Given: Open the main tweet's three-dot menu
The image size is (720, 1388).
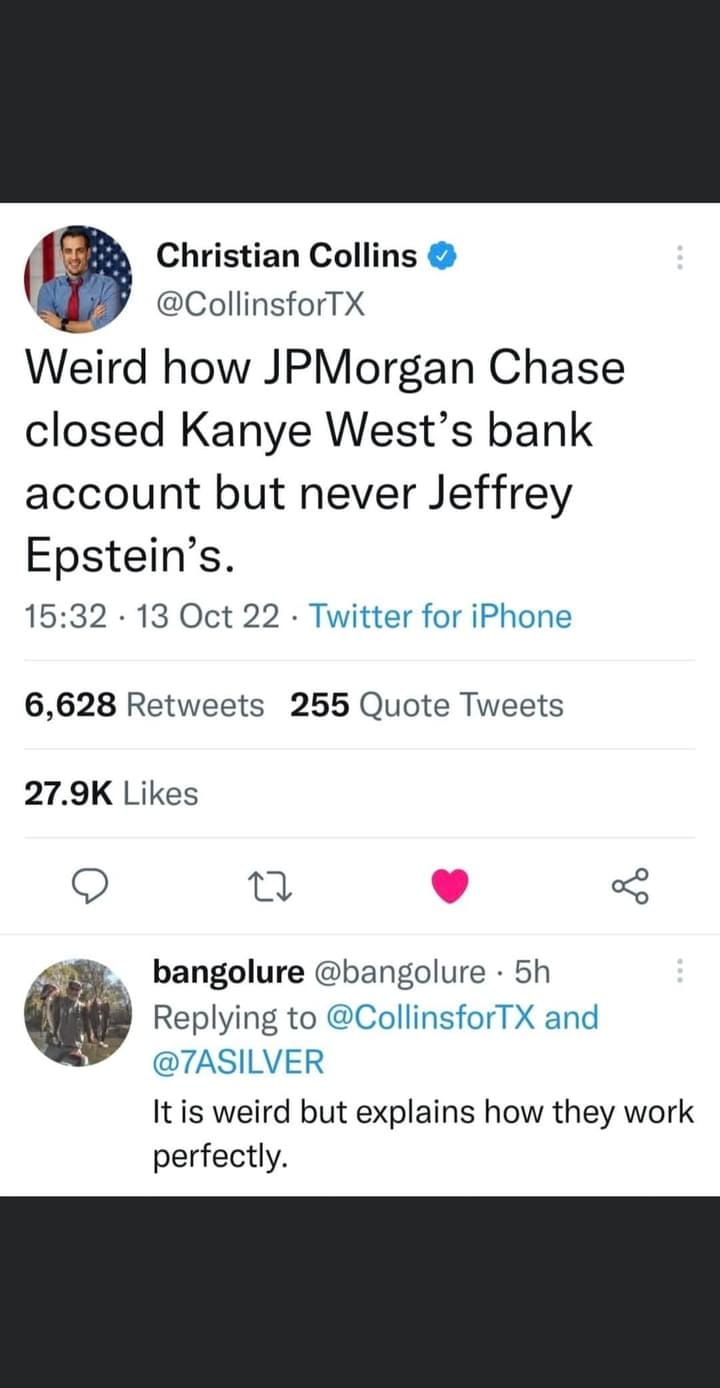Looking at the screenshot, I should click(680, 258).
